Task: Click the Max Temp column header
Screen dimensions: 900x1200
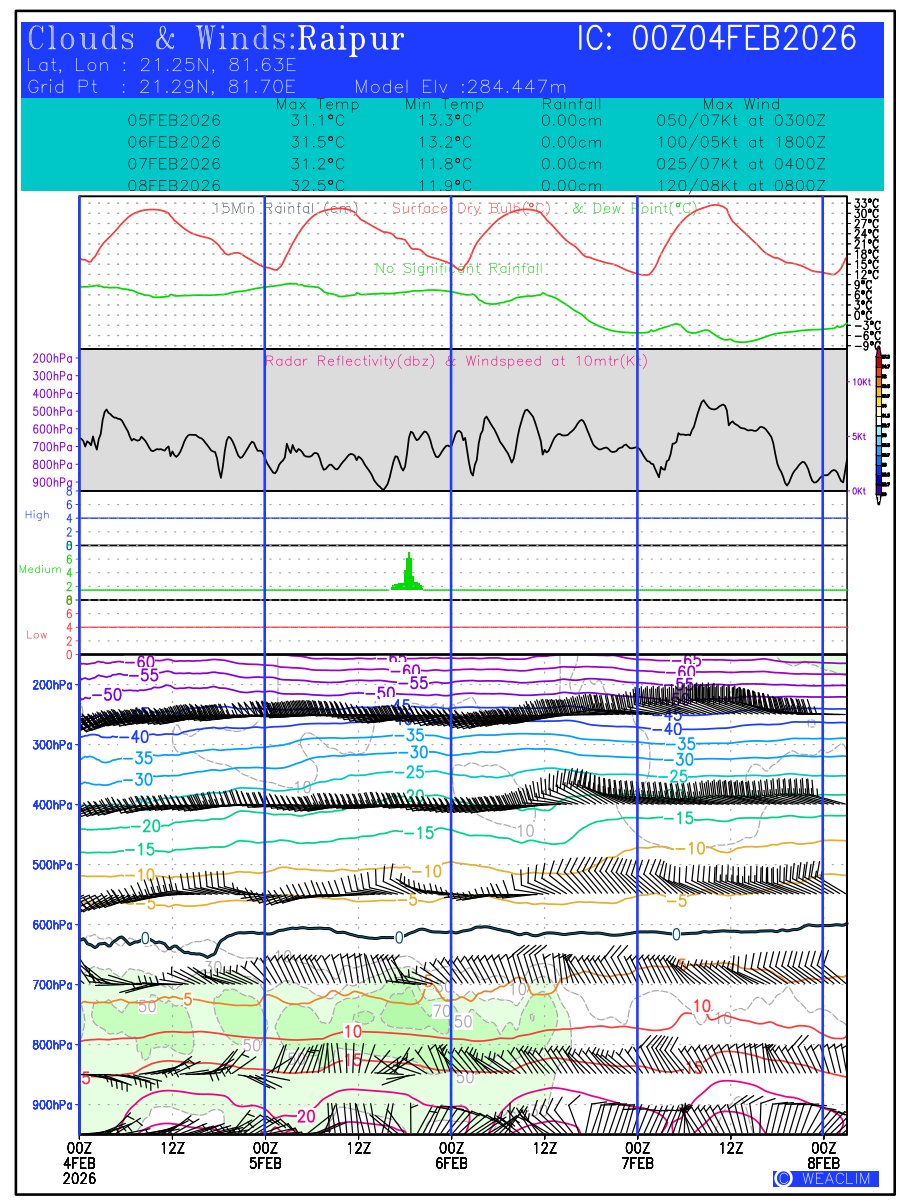Action: pyautogui.click(x=310, y=105)
